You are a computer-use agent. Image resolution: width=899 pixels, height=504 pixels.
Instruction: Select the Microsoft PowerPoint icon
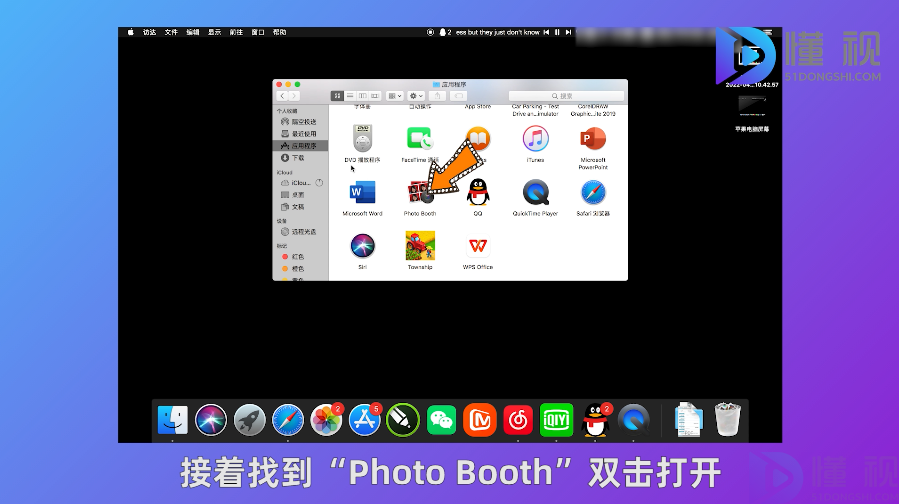(593, 138)
